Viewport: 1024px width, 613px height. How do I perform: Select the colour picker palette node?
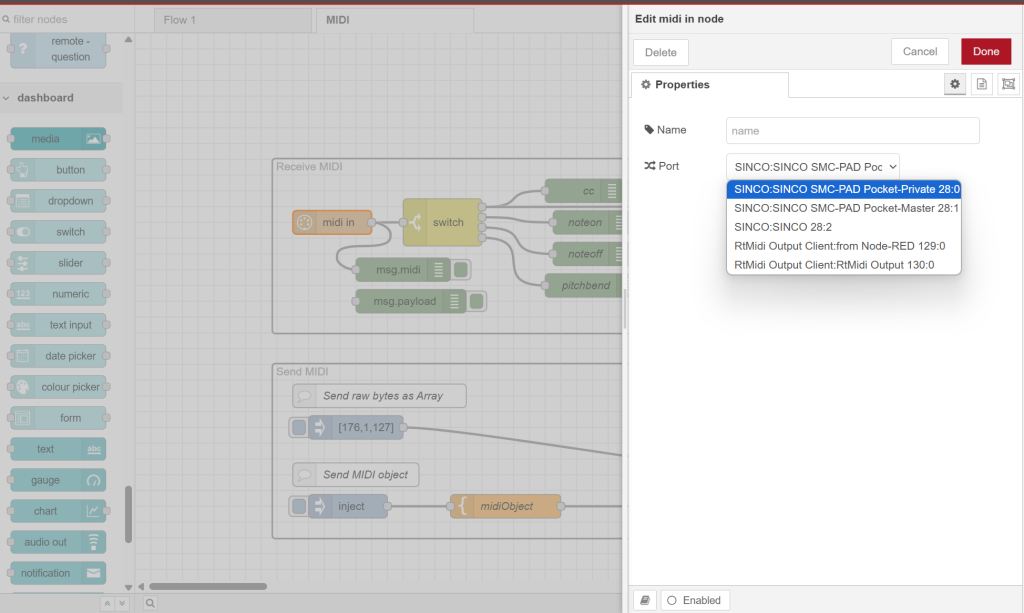pyautogui.click(x=58, y=386)
